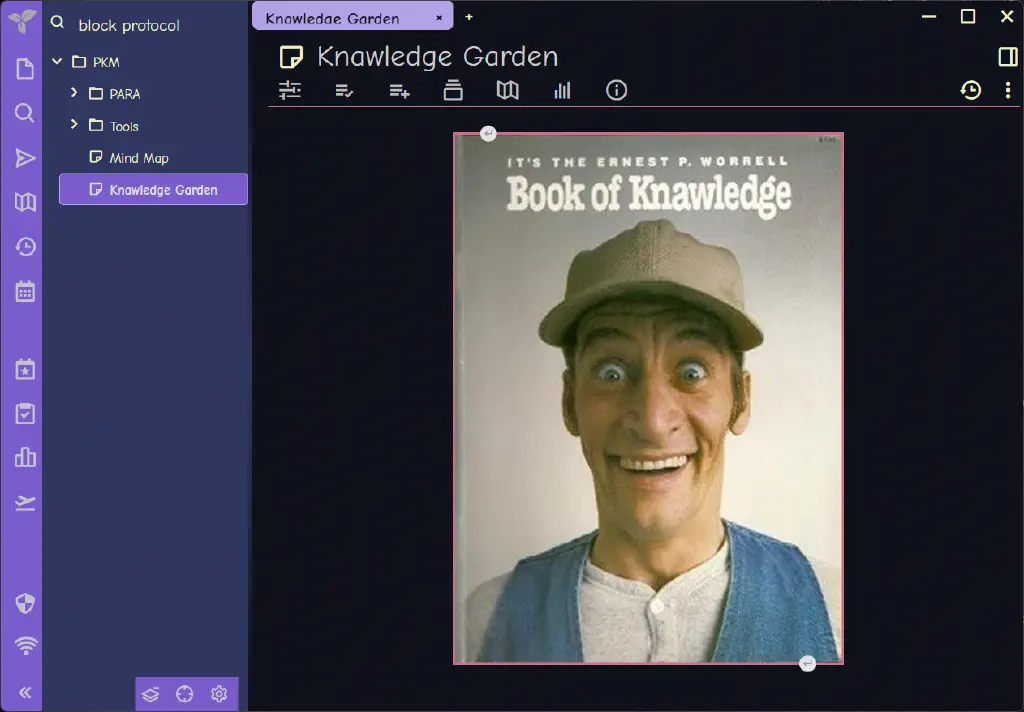Insert paragraph before image handle
This screenshot has height=712, width=1024.
pos(488,133)
